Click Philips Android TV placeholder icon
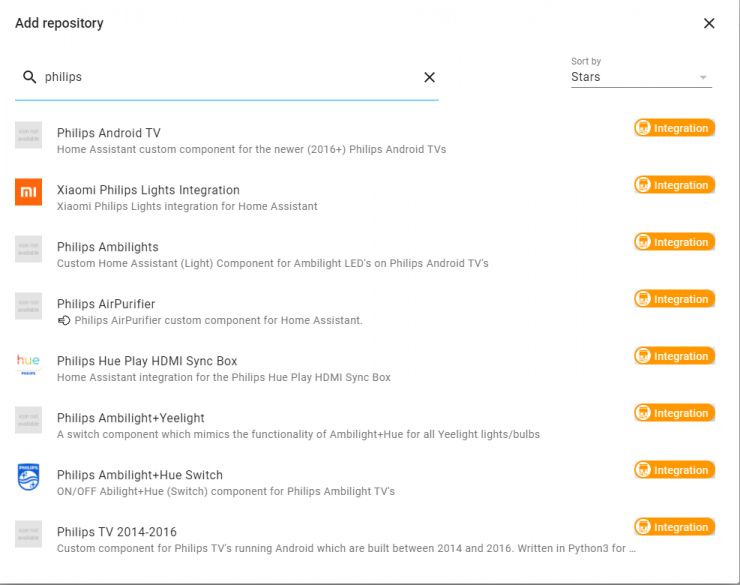The image size is (740, 585). point(29,134)
